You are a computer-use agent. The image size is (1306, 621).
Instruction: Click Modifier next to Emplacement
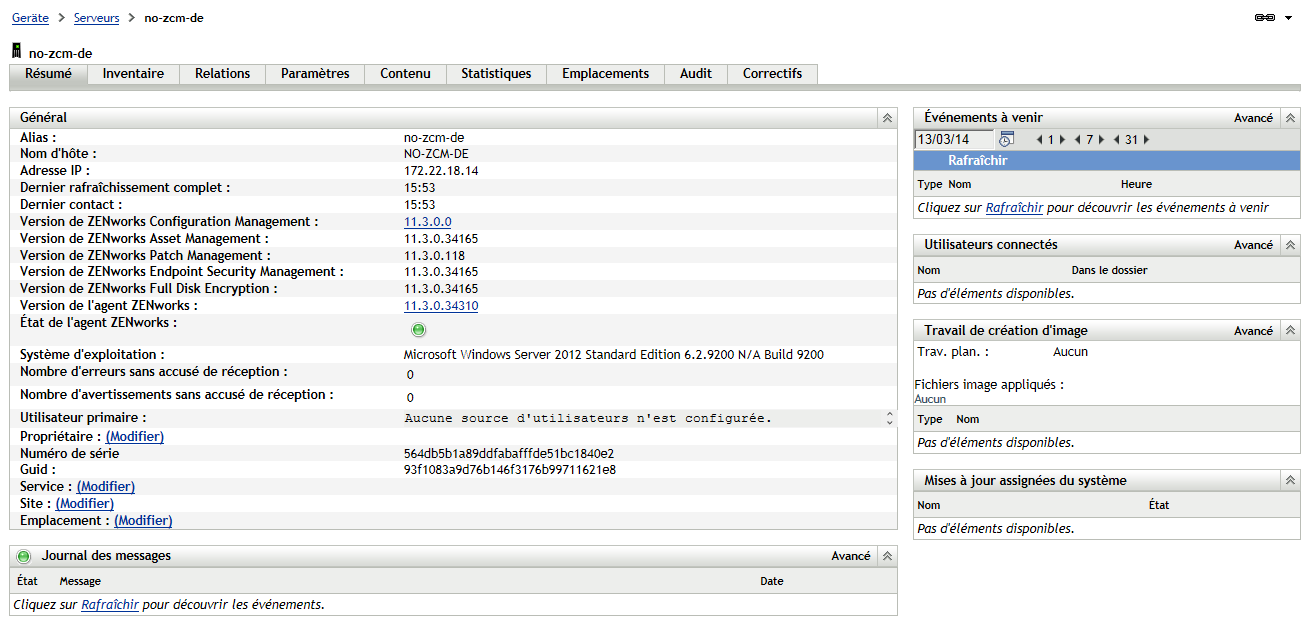pyautogui.click(x=143, y=521)
